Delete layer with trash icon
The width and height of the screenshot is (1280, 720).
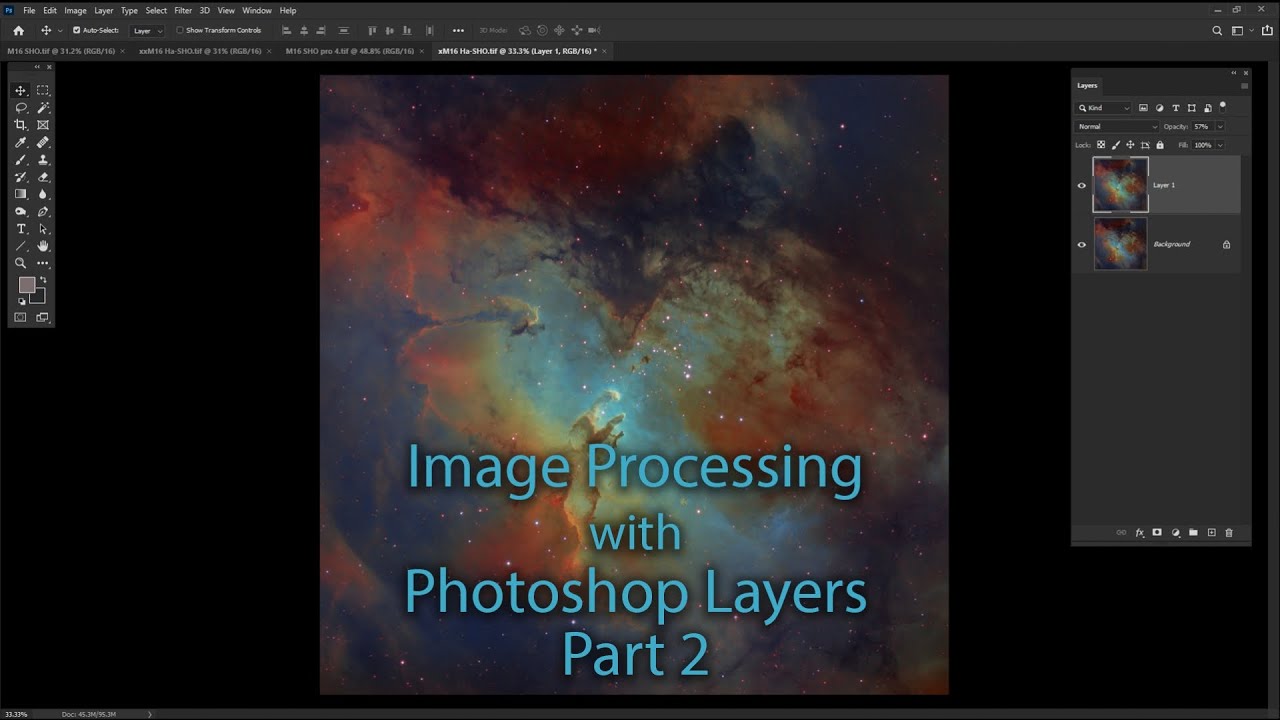(1229, 533)
